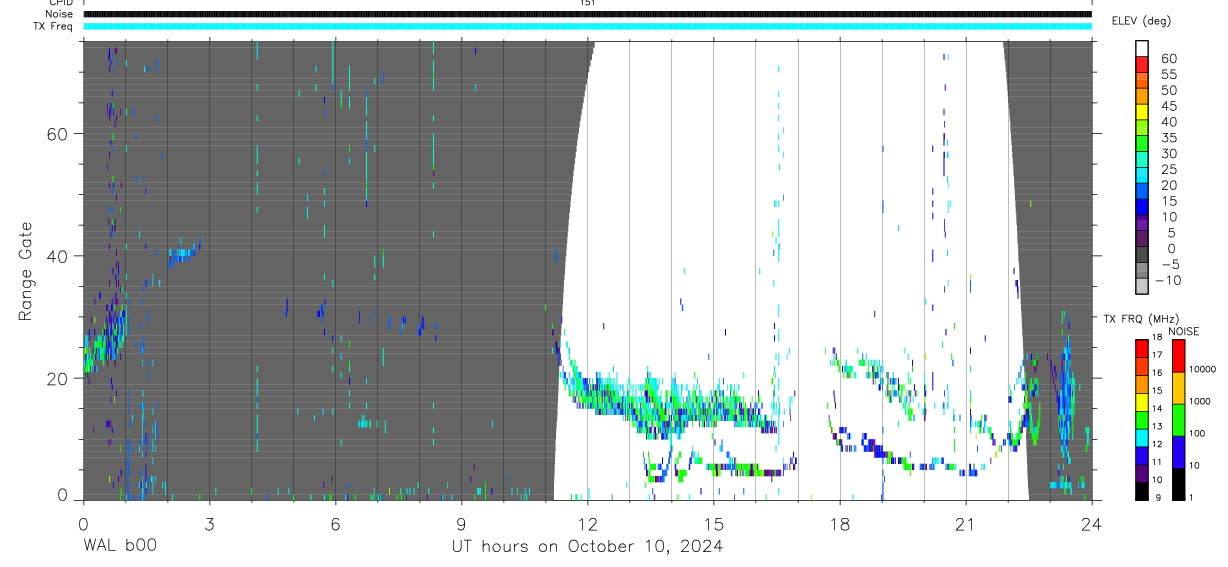1228x567 pixels.
Task: Select the orange 1000-10000 NOISE swatch
Action: coord(1178,387)
